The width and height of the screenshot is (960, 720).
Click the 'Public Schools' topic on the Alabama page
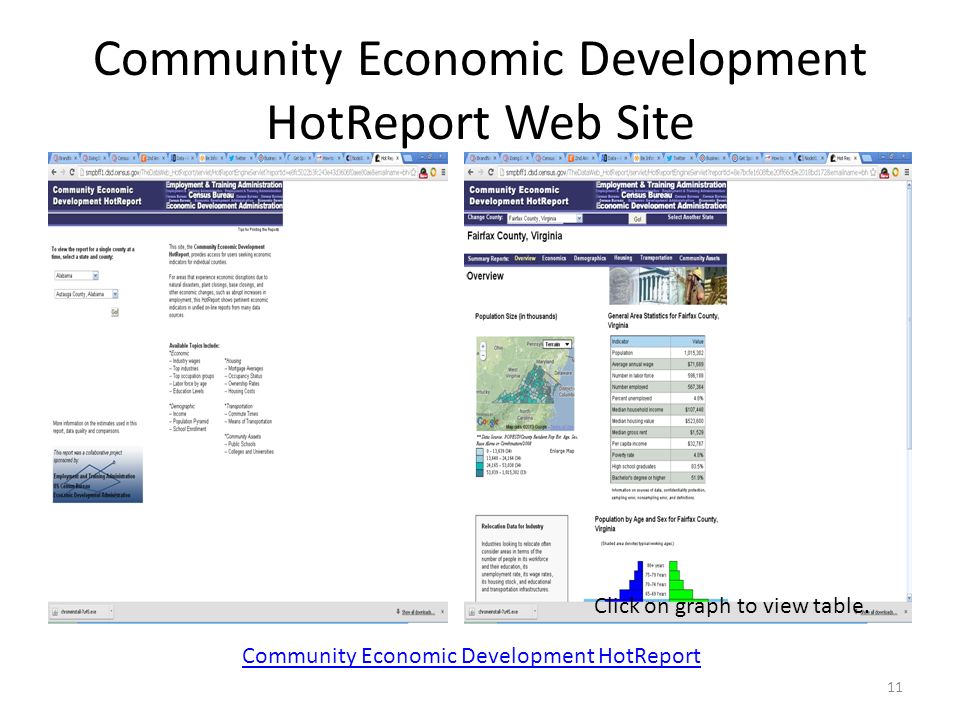click(x=240, y=444)
